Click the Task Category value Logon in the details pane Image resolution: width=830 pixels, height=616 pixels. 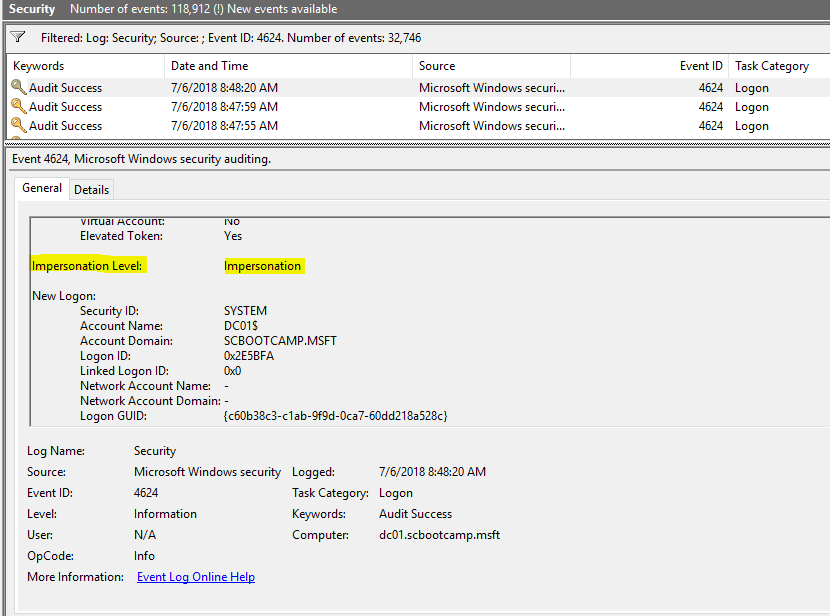tap(395, 493)
